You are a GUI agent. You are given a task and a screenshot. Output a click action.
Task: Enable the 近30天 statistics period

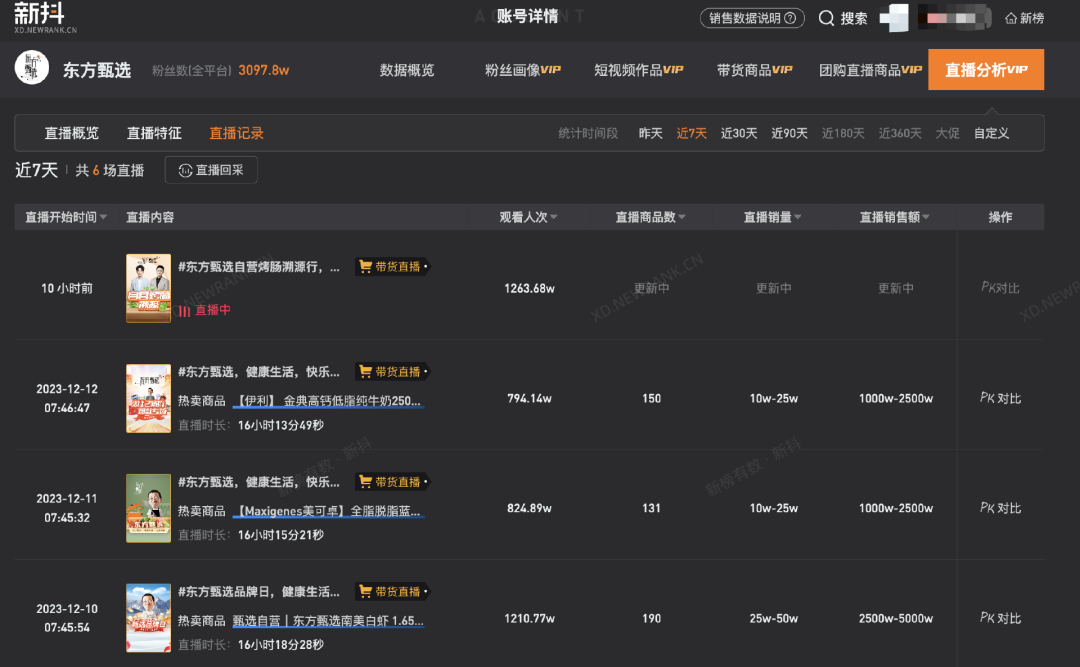[x=738, y=132]
